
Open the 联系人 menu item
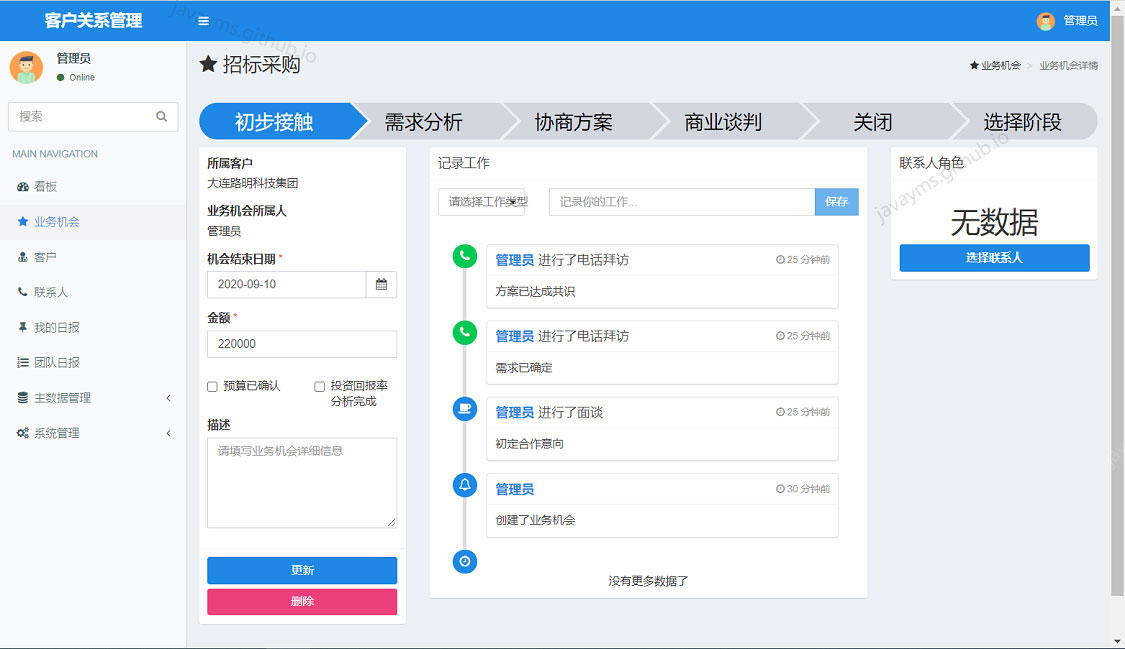[93, 292]
